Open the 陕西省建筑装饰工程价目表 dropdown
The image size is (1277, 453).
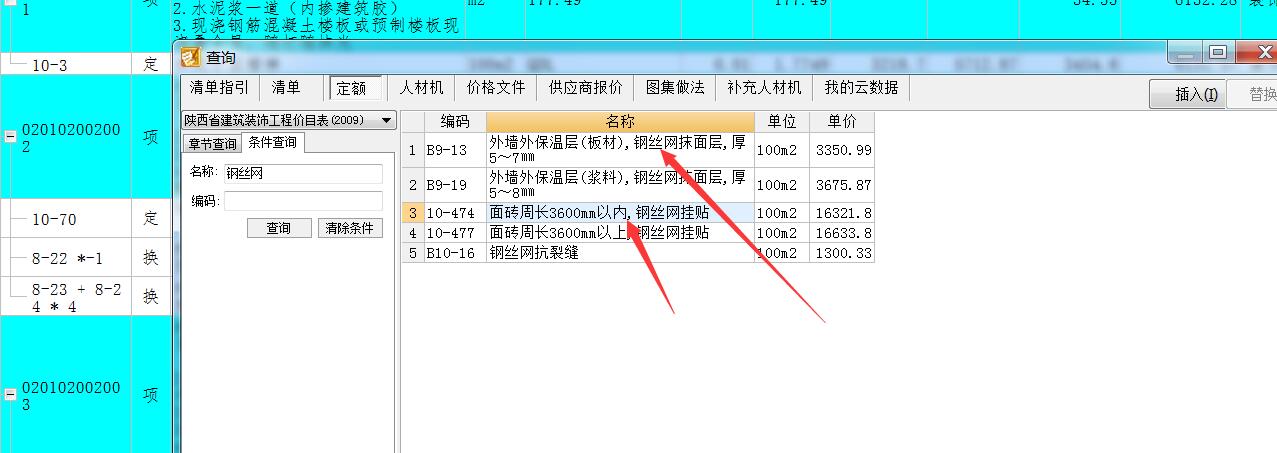point(288,121)
